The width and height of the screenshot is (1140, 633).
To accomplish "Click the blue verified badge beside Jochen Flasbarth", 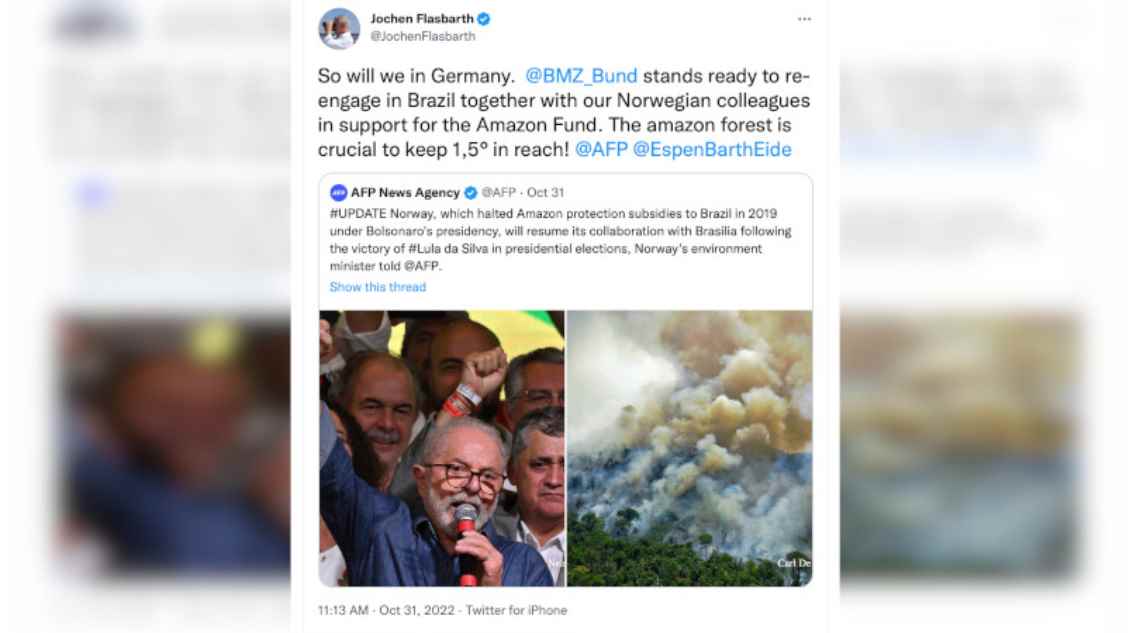I will pos(483,19).
